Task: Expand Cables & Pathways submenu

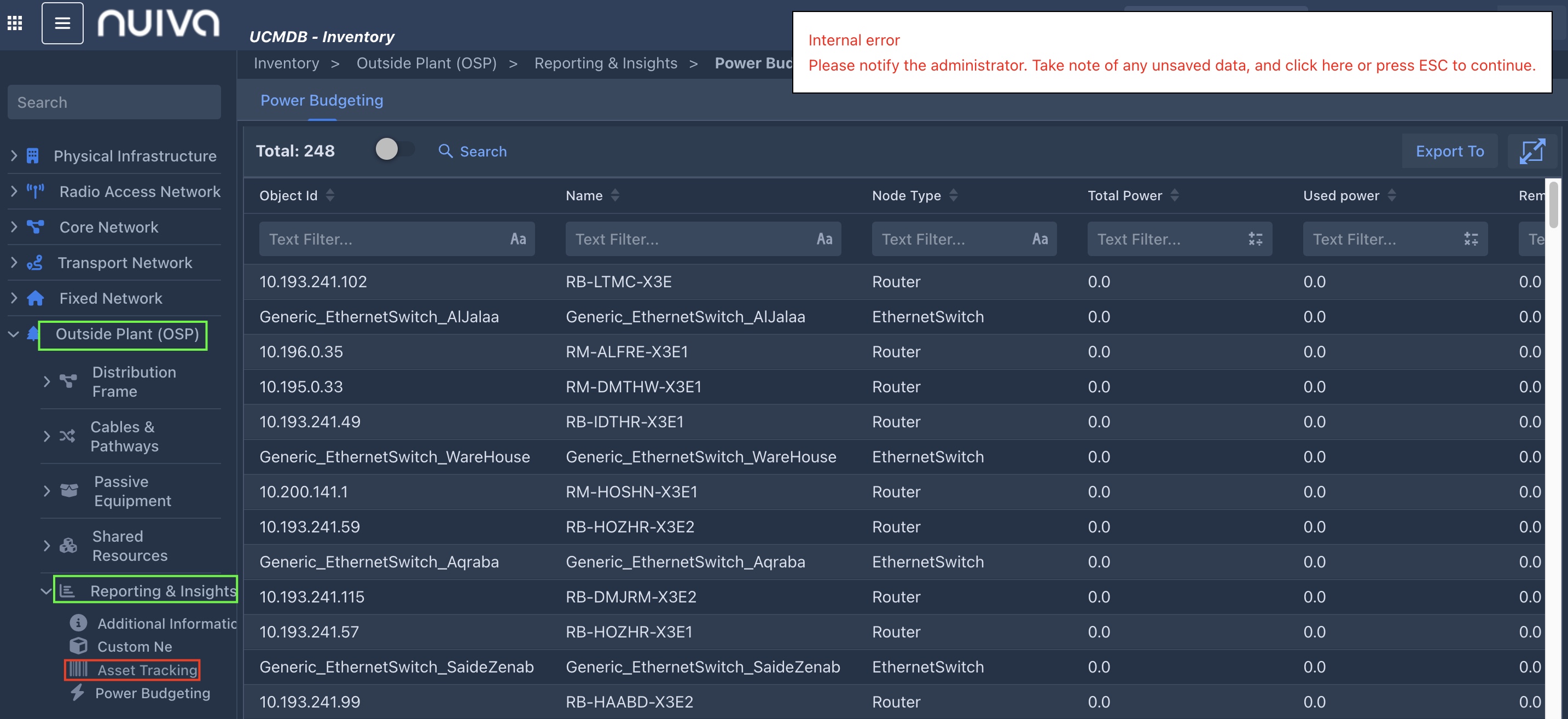Action: (47, 436)
